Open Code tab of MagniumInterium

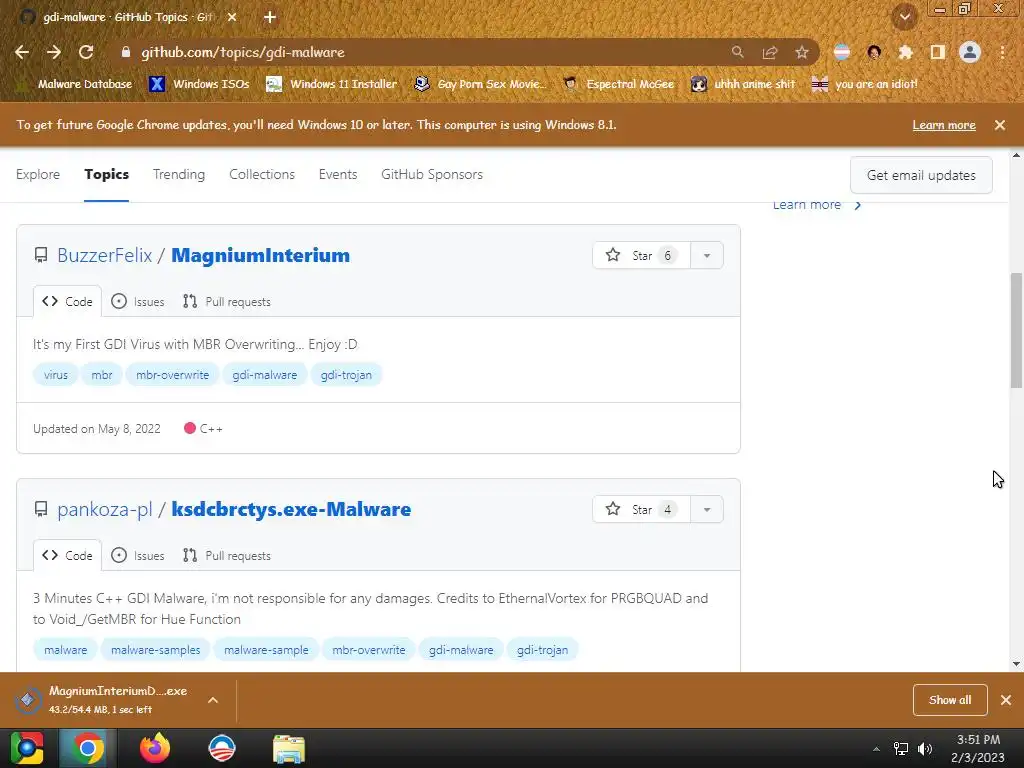[x=67, y=301]
